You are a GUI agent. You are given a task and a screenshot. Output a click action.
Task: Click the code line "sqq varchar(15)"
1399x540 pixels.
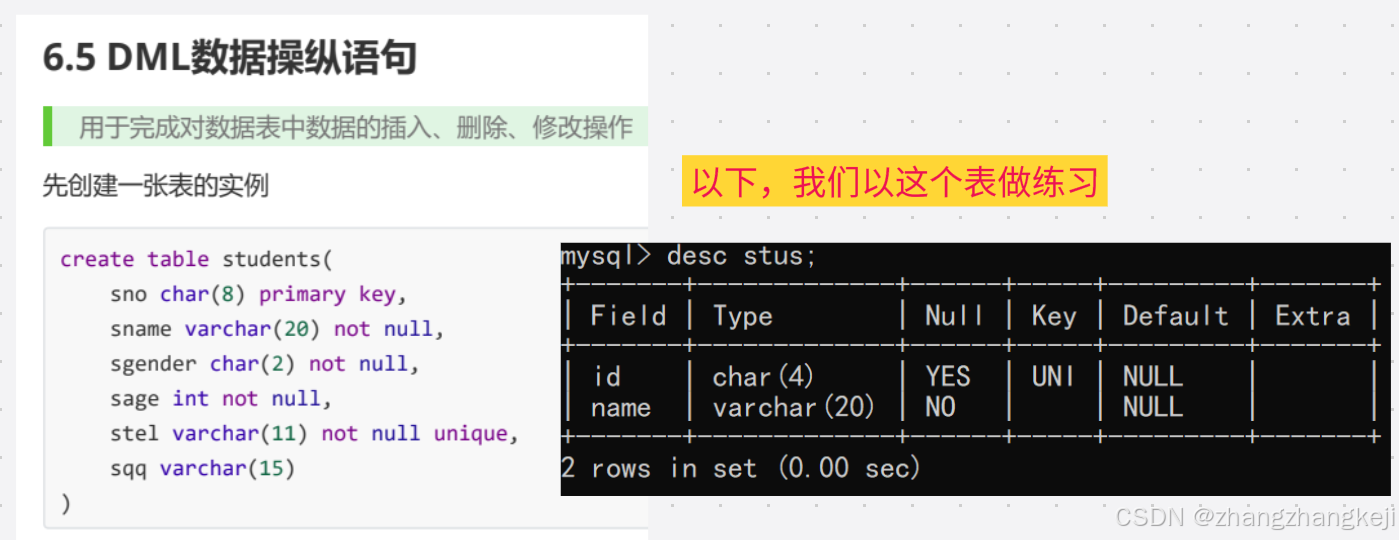(203, 468)
